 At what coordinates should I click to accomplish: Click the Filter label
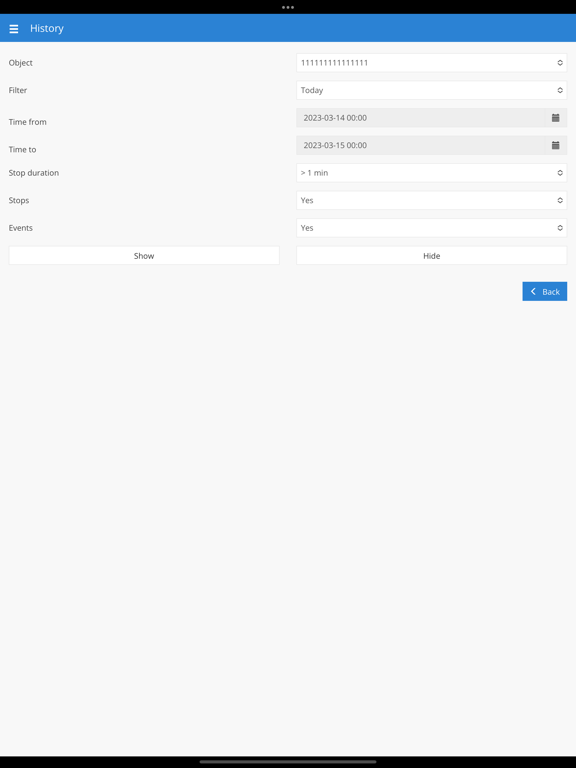pos(18,90)
